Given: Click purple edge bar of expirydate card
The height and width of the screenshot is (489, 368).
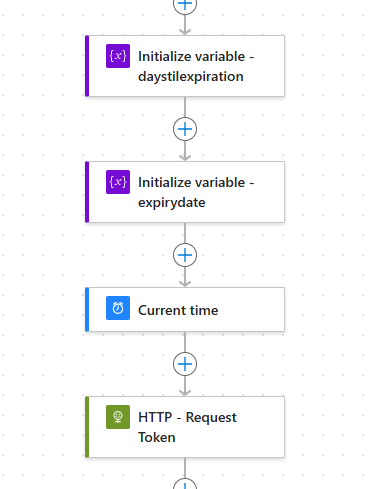Looking at the screenshot, I should pyautogui.click(x=87, y=192).
